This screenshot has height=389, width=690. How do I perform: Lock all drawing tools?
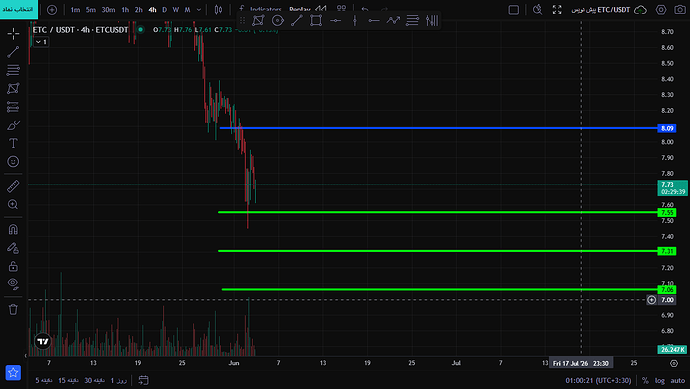tap(13, 266)
